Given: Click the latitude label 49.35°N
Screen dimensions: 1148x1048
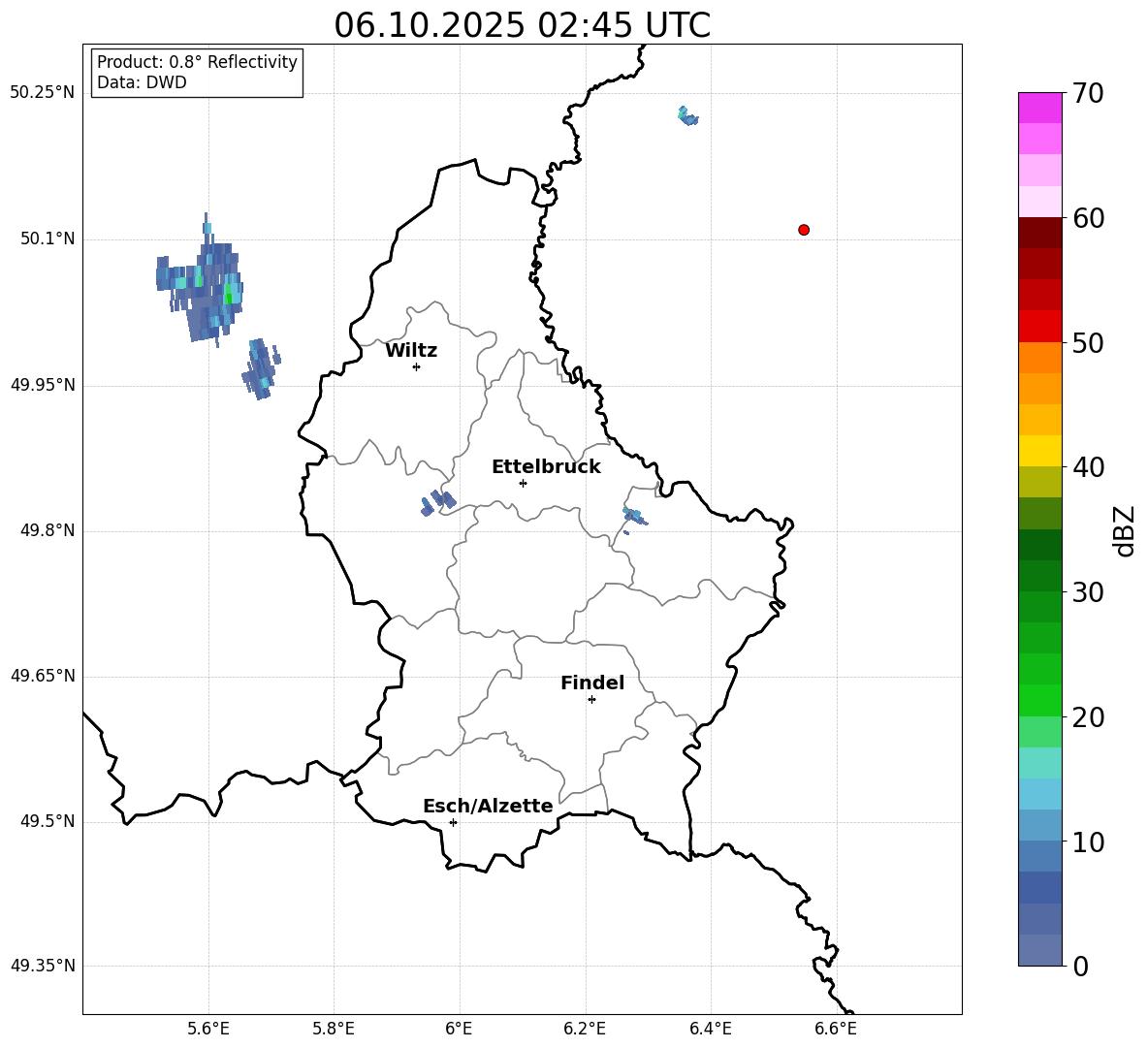Looking at the screenshot, I should pyautogui.click(x=43, y=966).
